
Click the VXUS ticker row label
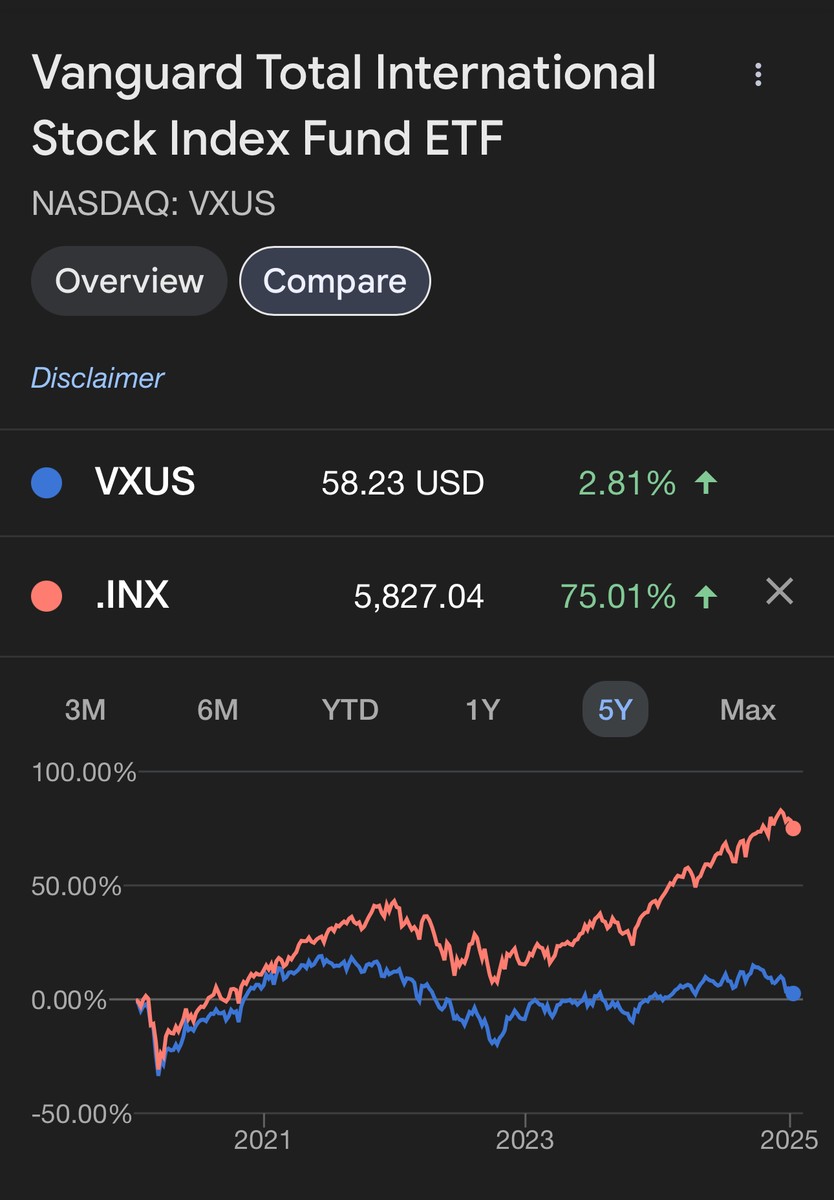pos(145,484)
